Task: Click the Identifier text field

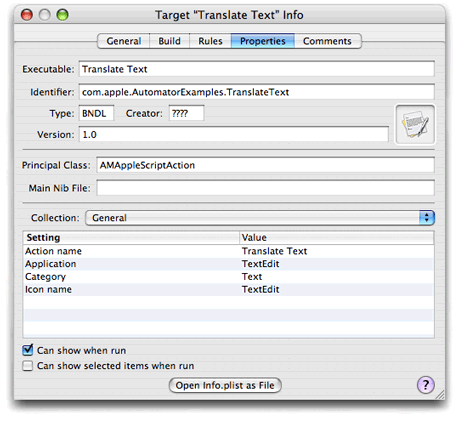Action: 257,92
